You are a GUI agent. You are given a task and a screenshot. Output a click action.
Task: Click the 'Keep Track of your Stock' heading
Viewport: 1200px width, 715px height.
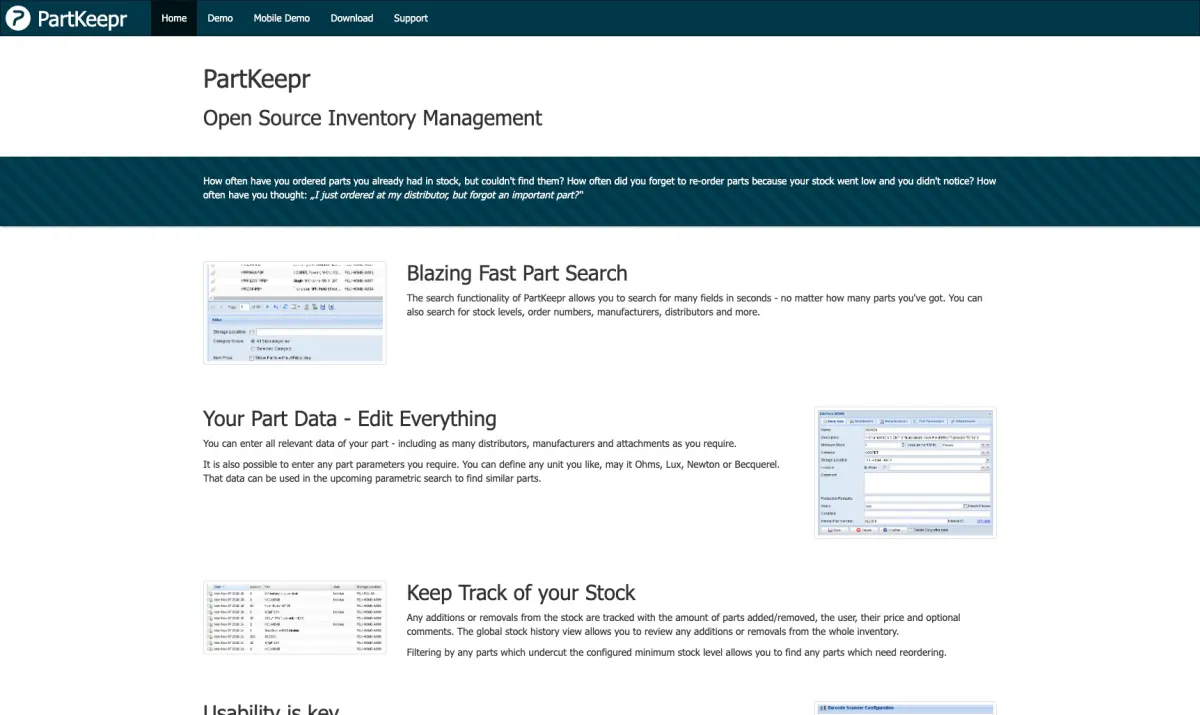click(x=521, y=593)
